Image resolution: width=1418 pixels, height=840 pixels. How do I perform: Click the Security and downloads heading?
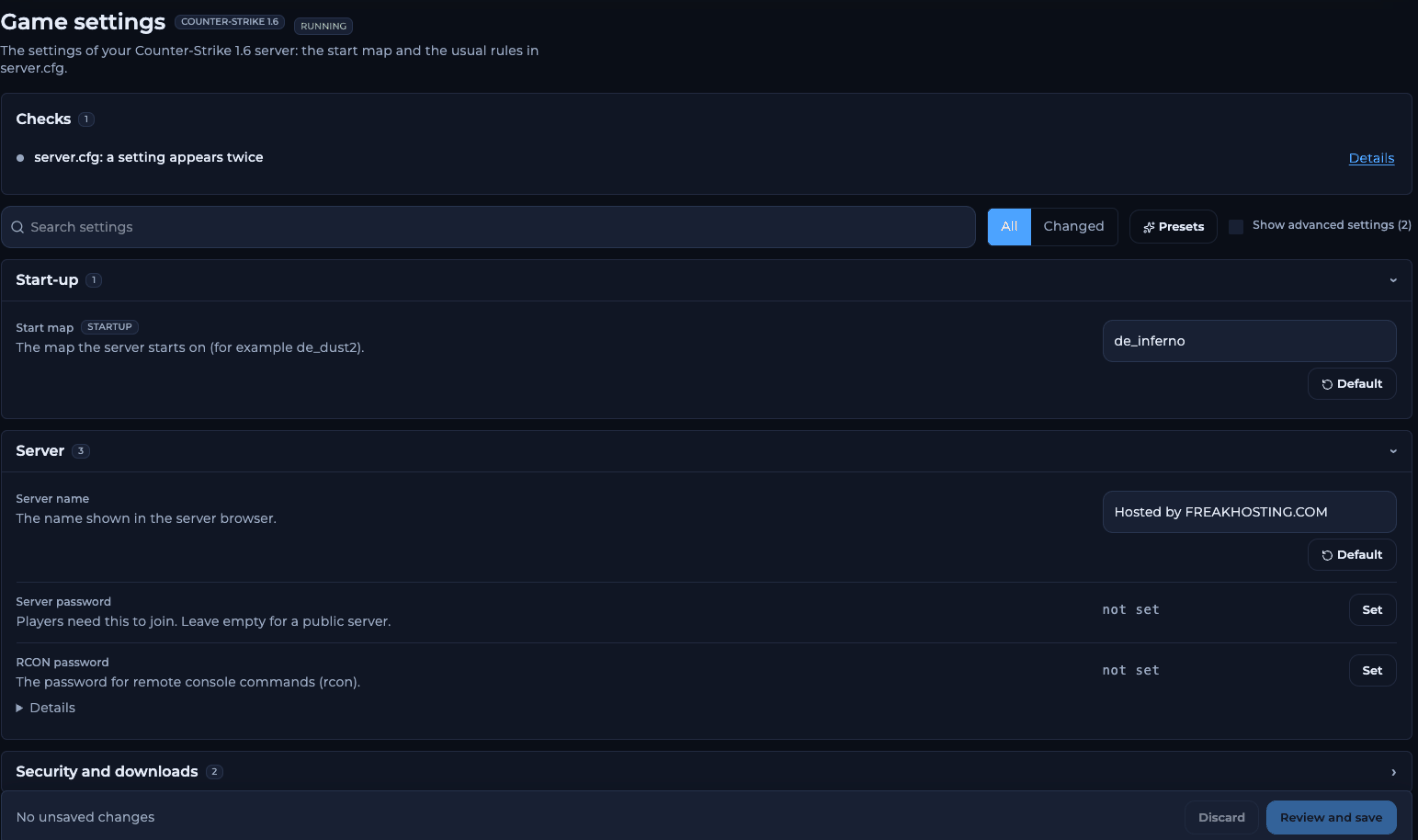(x=107, y=772)
